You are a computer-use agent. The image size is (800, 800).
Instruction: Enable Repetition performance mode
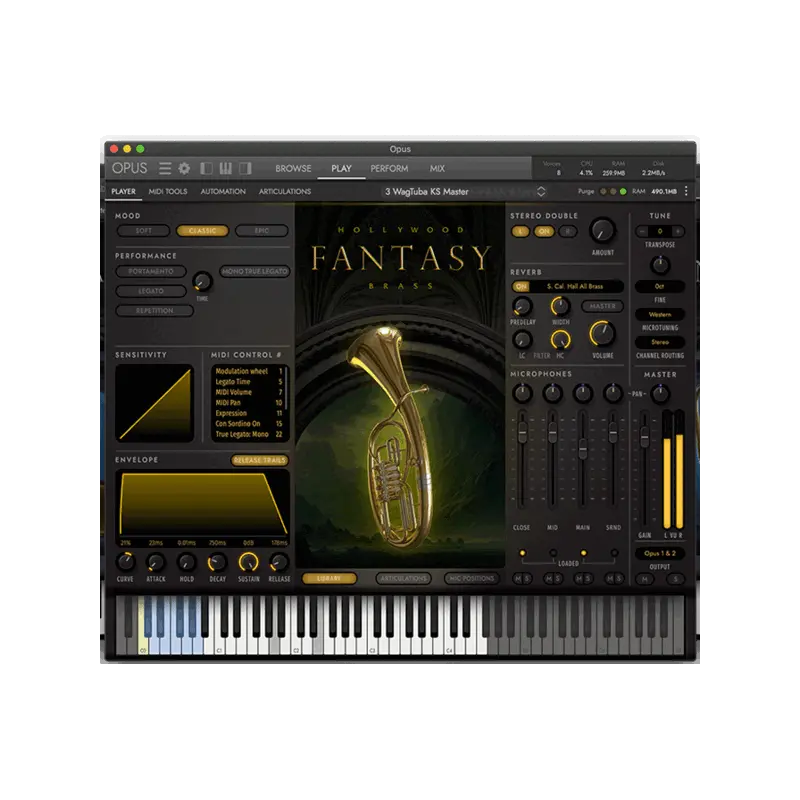tap(155, 311)
